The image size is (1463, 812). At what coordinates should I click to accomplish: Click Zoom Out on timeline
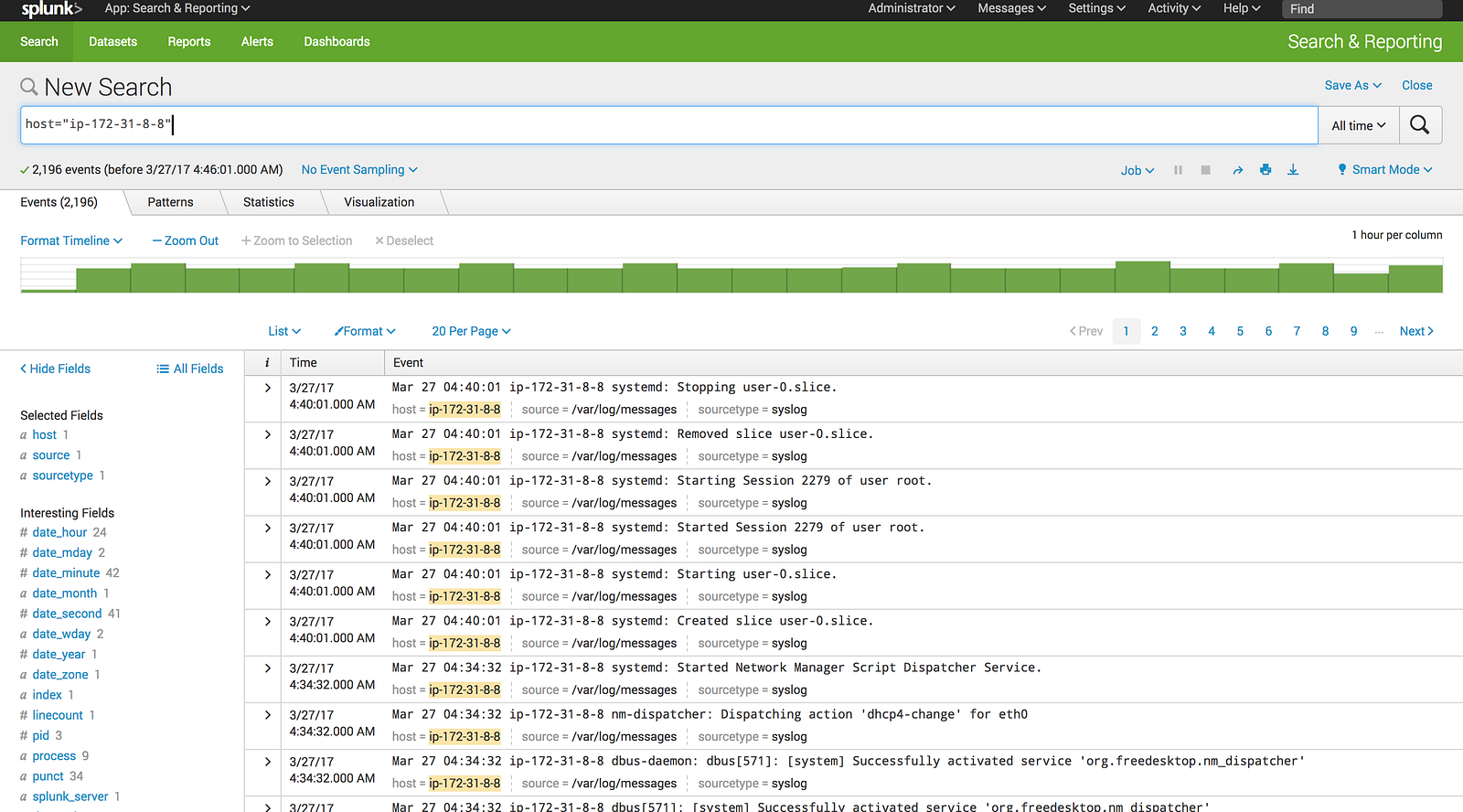pyautogui.click(x=186, y=240)
